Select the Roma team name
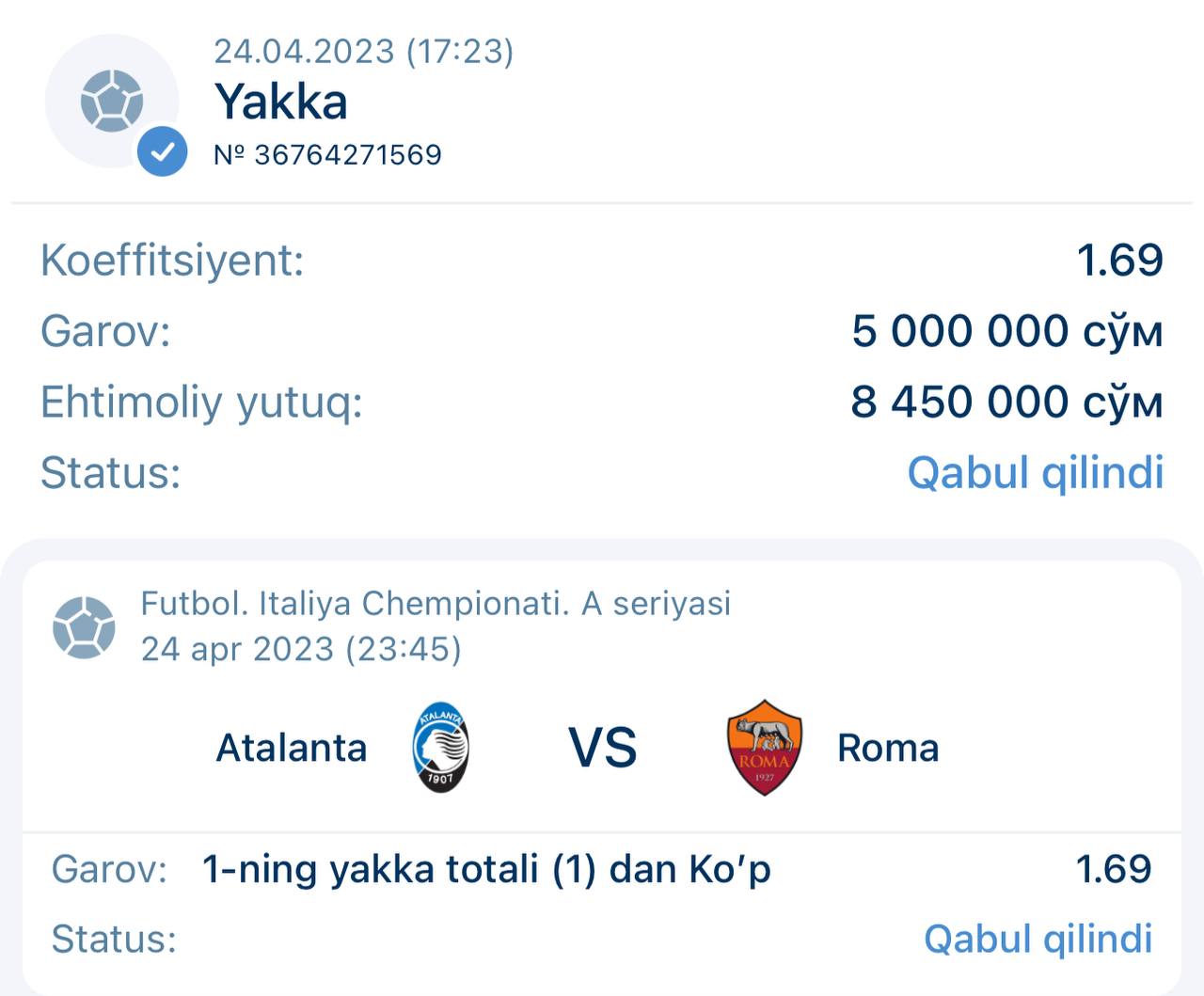 tap(888, 749)
